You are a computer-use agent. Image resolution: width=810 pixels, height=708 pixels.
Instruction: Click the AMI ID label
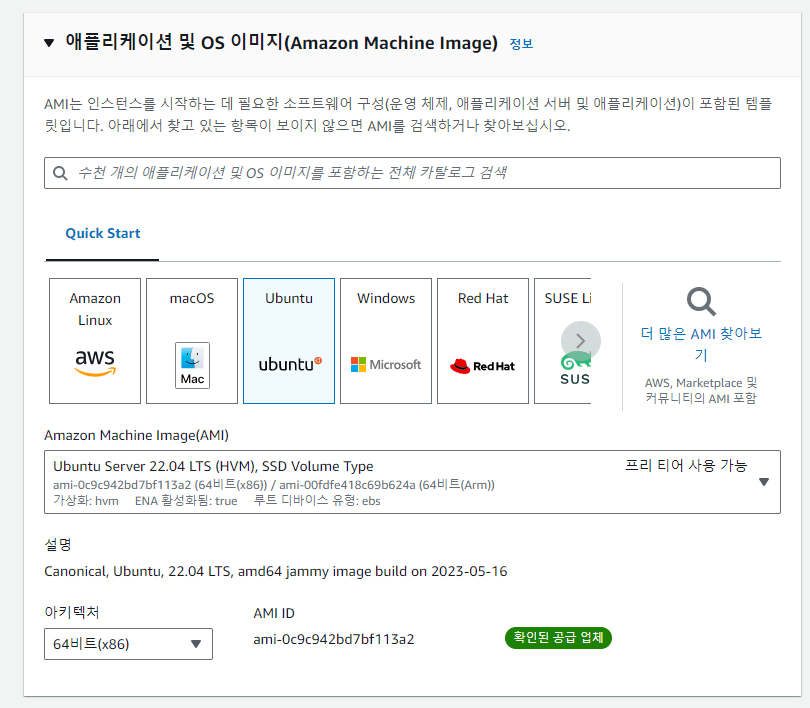tap(274, 613)
